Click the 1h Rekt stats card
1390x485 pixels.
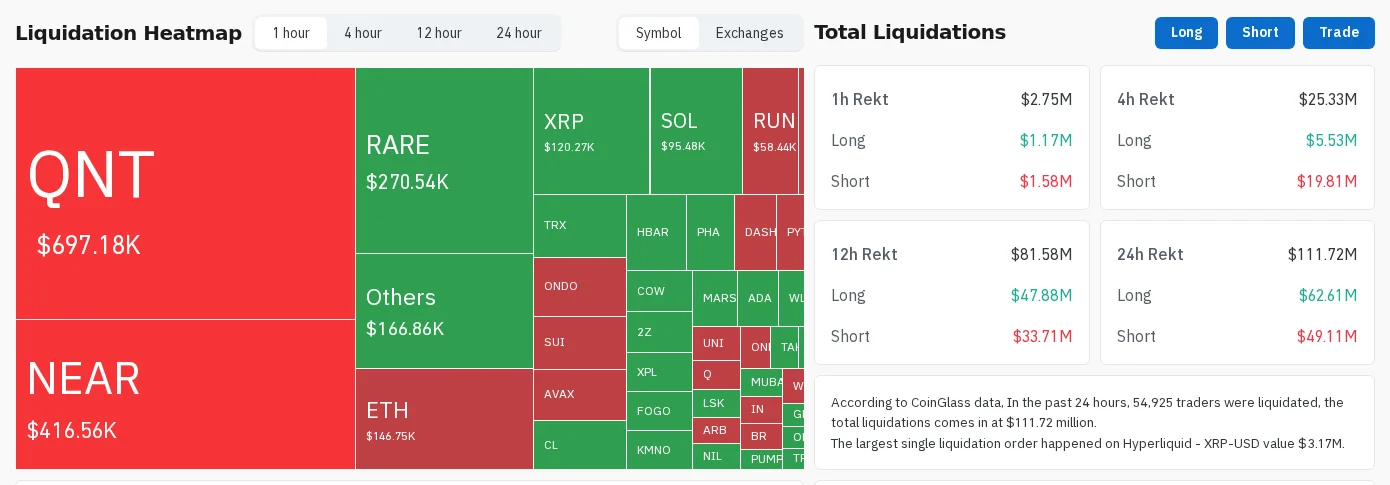pyautogui.click(x=951, y=137)
